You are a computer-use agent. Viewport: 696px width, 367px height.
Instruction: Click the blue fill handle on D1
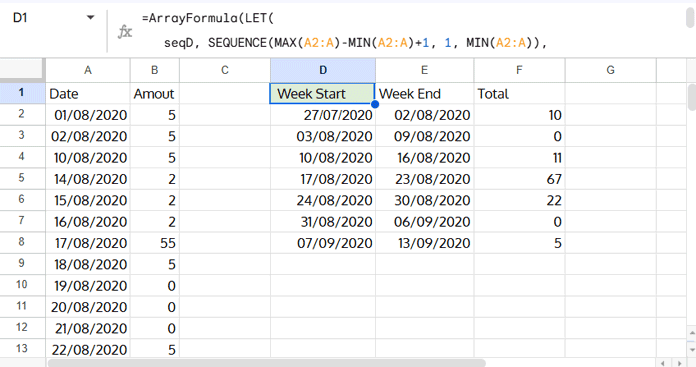pos(375,104)
